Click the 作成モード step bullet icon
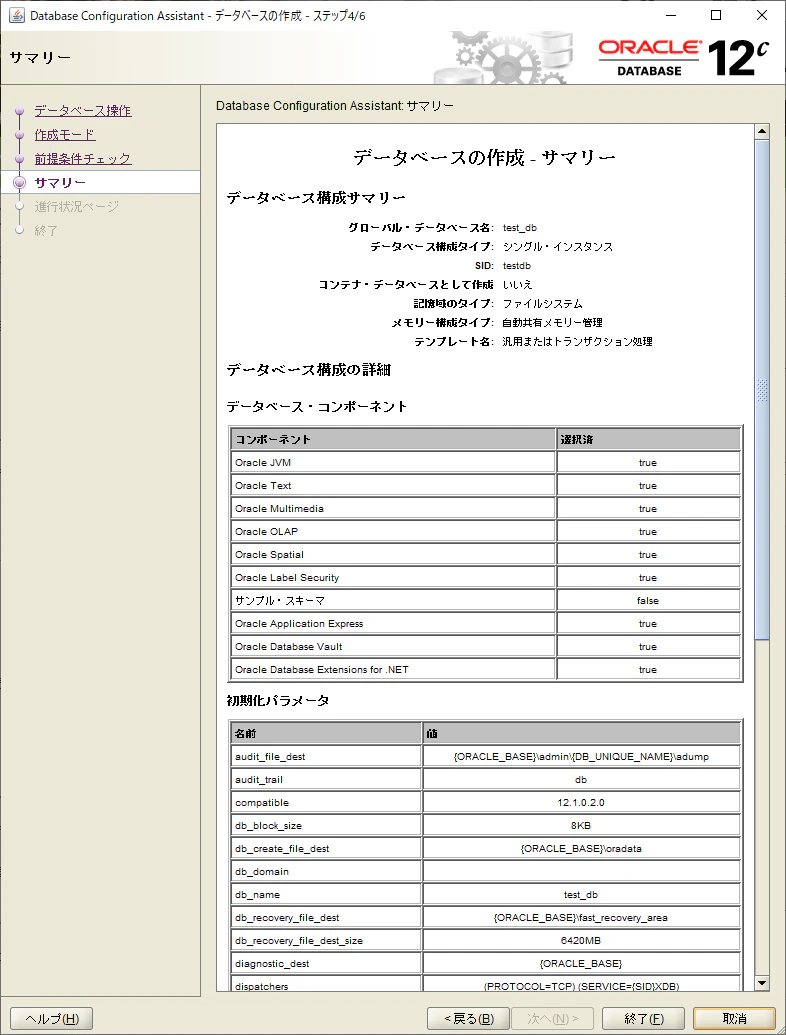Viewport: 786px width, 1035px height. pyautogui.click(x=20, y=135)
